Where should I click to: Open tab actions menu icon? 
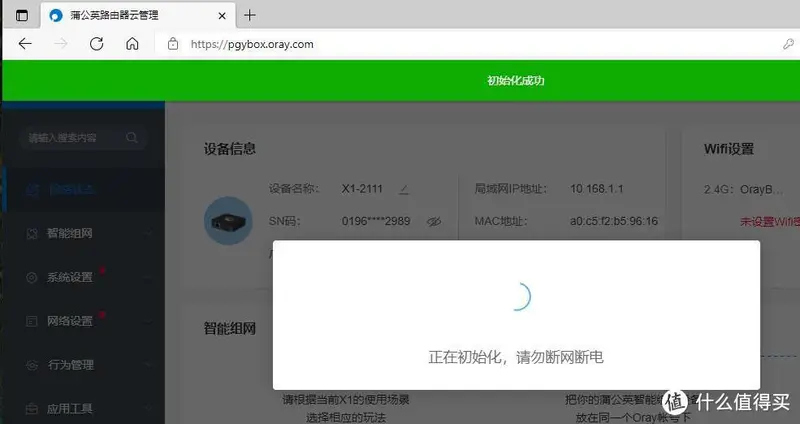(22, 15)
